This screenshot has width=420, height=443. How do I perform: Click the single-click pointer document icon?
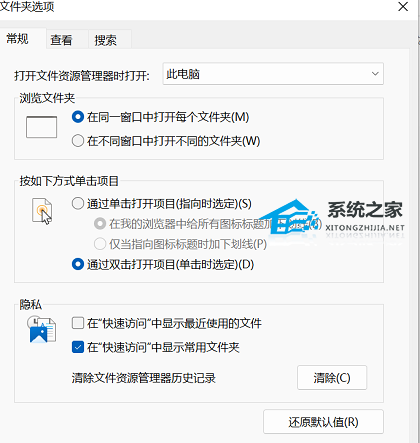(x=42, y=211)
